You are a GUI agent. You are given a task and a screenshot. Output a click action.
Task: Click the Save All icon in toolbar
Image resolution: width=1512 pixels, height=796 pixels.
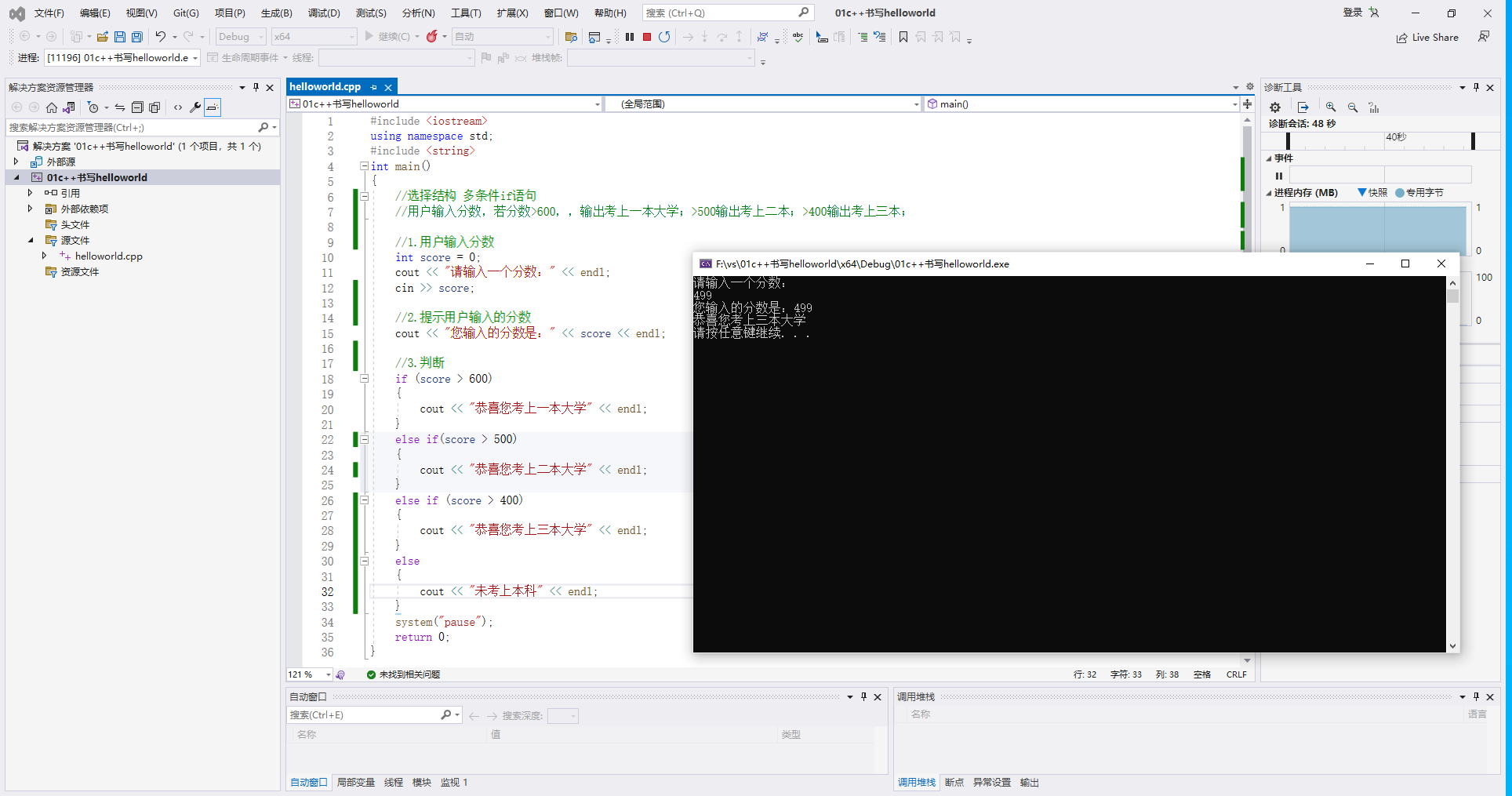pyautogui.click(x=137, y=37)
